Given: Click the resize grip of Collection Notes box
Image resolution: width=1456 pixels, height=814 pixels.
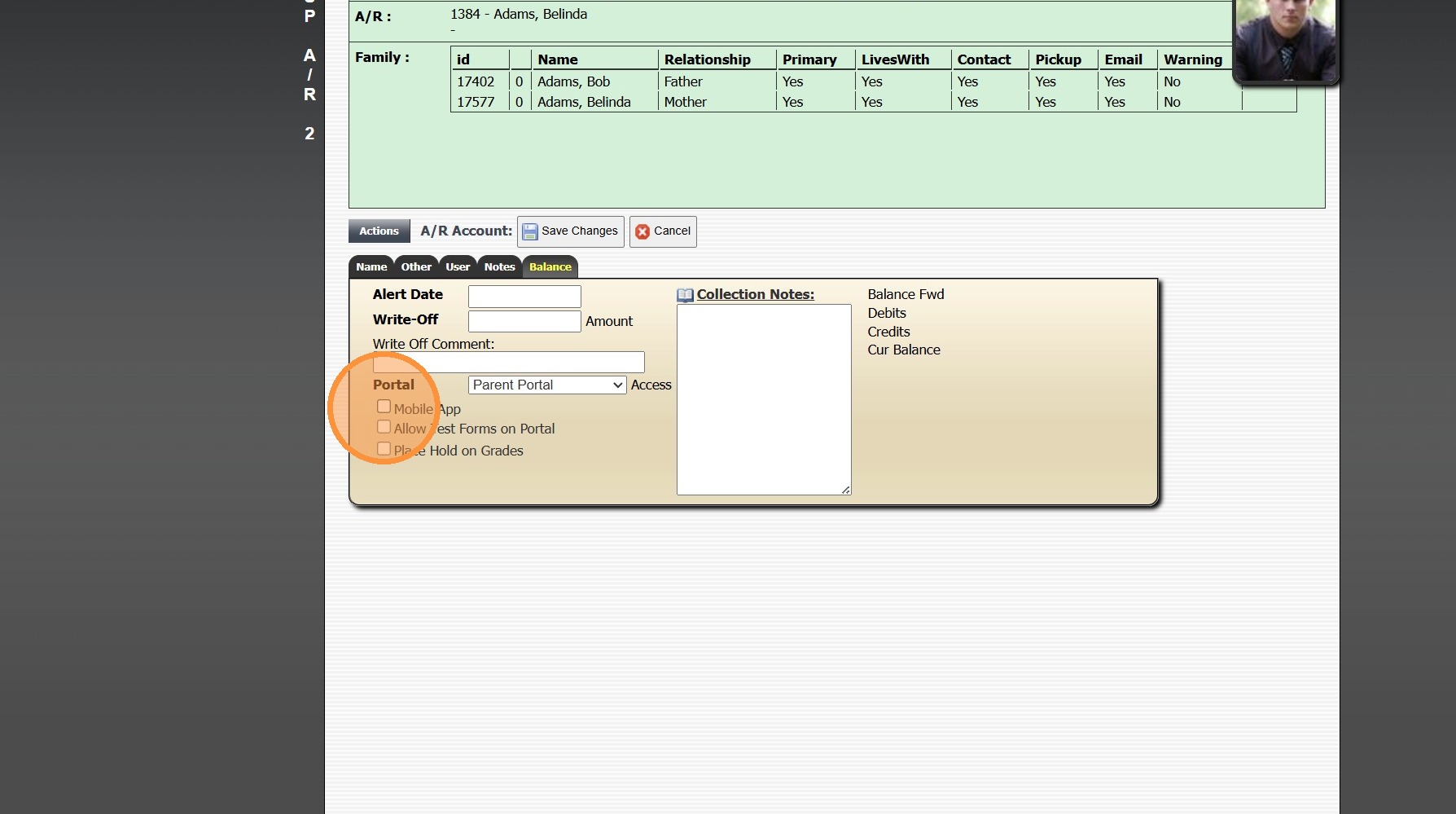Looking at the screenshot, I should click(x=846, y=490).
